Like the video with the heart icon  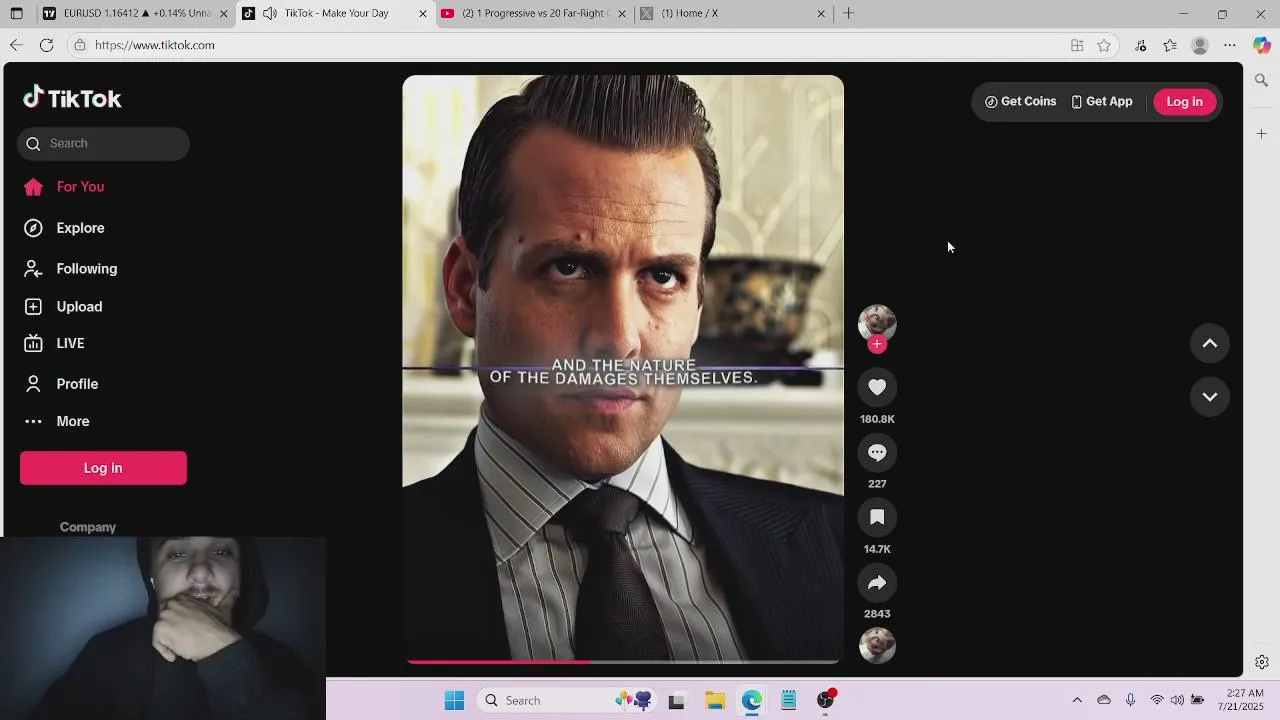click(x=877, y=388)
